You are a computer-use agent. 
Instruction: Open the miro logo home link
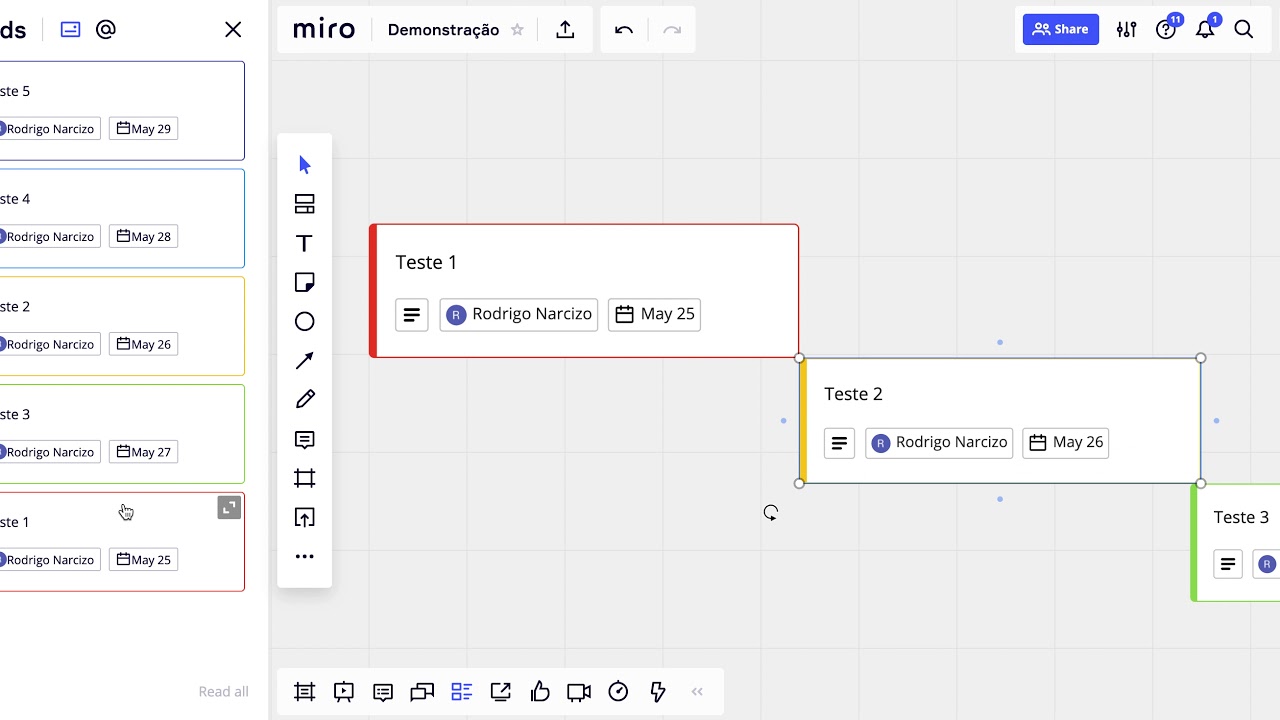pos(324,30)
